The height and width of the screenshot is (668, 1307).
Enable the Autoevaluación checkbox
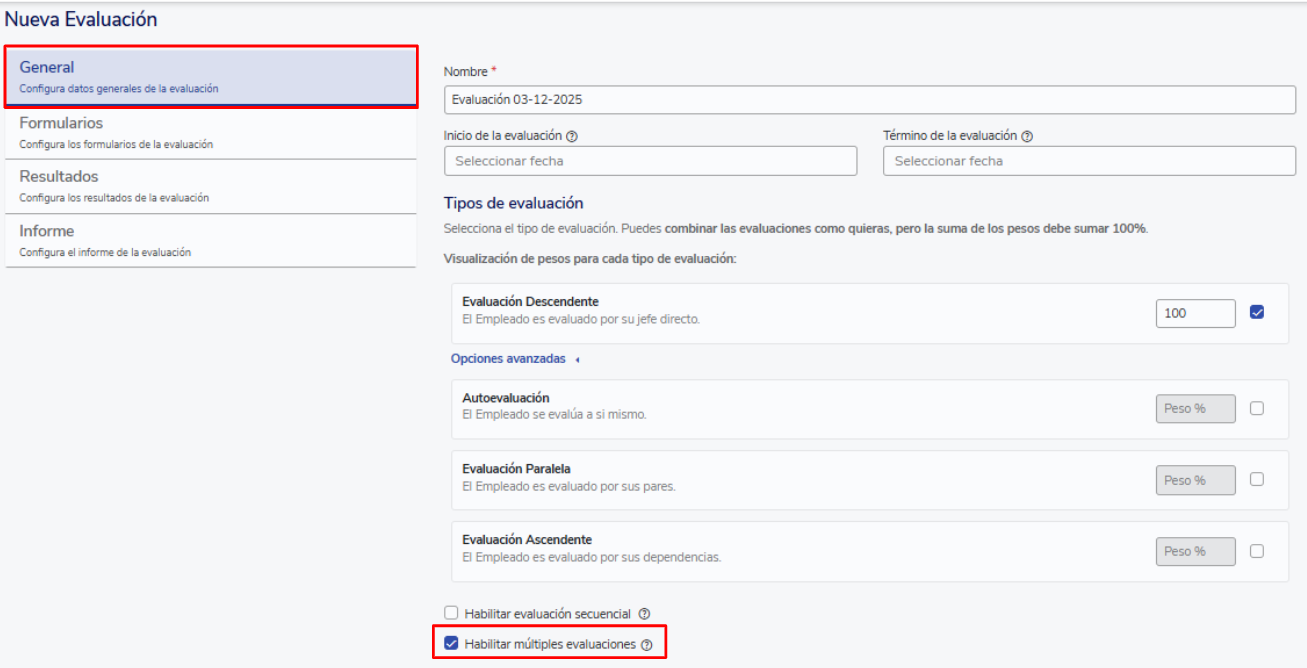(1257, 408)
